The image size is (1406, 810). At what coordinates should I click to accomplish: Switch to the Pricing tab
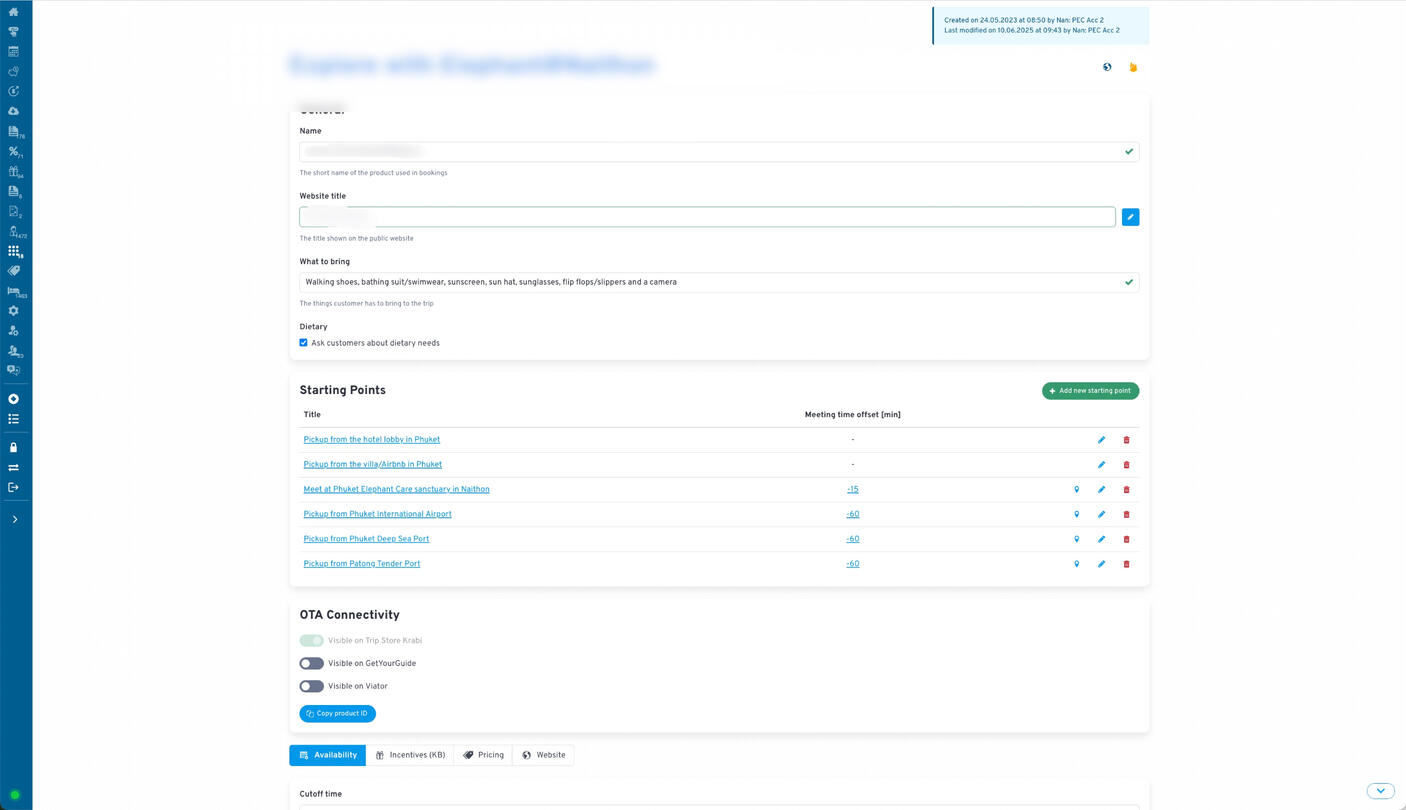483,755
